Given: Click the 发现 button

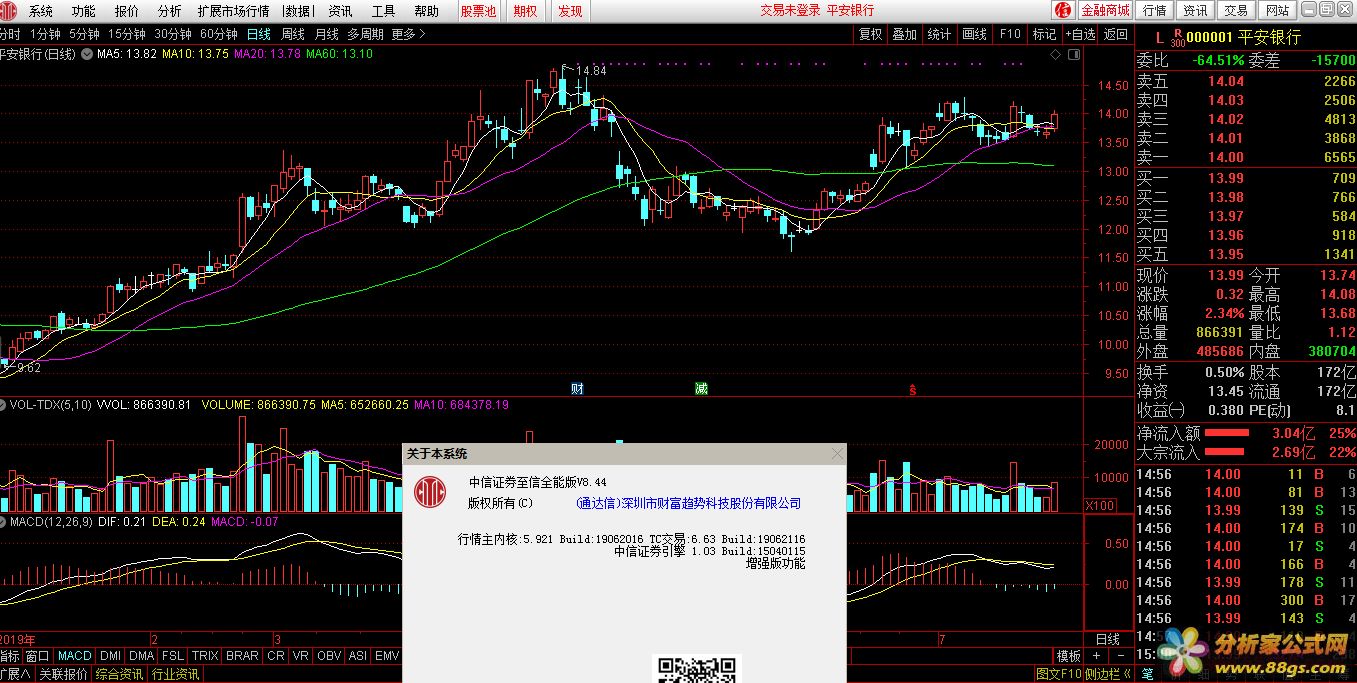Looking at the screenshot, I should pos(570,11).
